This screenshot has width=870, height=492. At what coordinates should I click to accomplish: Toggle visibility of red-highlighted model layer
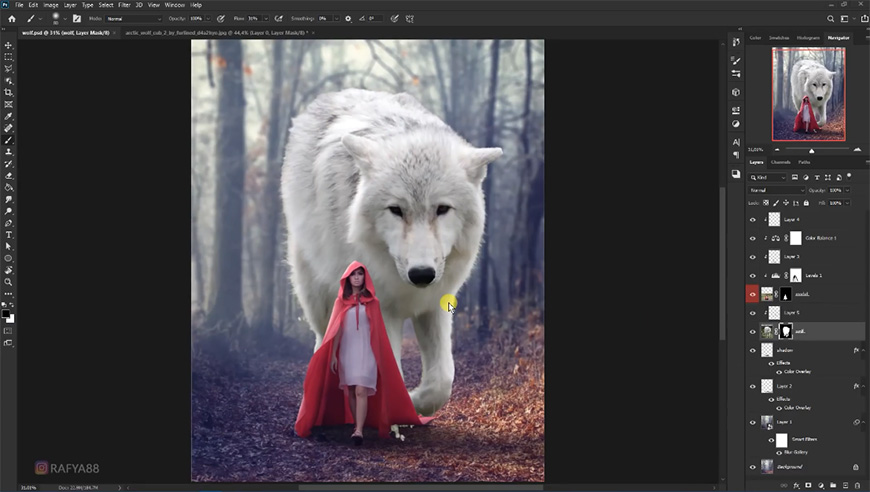tap(753, 295)
